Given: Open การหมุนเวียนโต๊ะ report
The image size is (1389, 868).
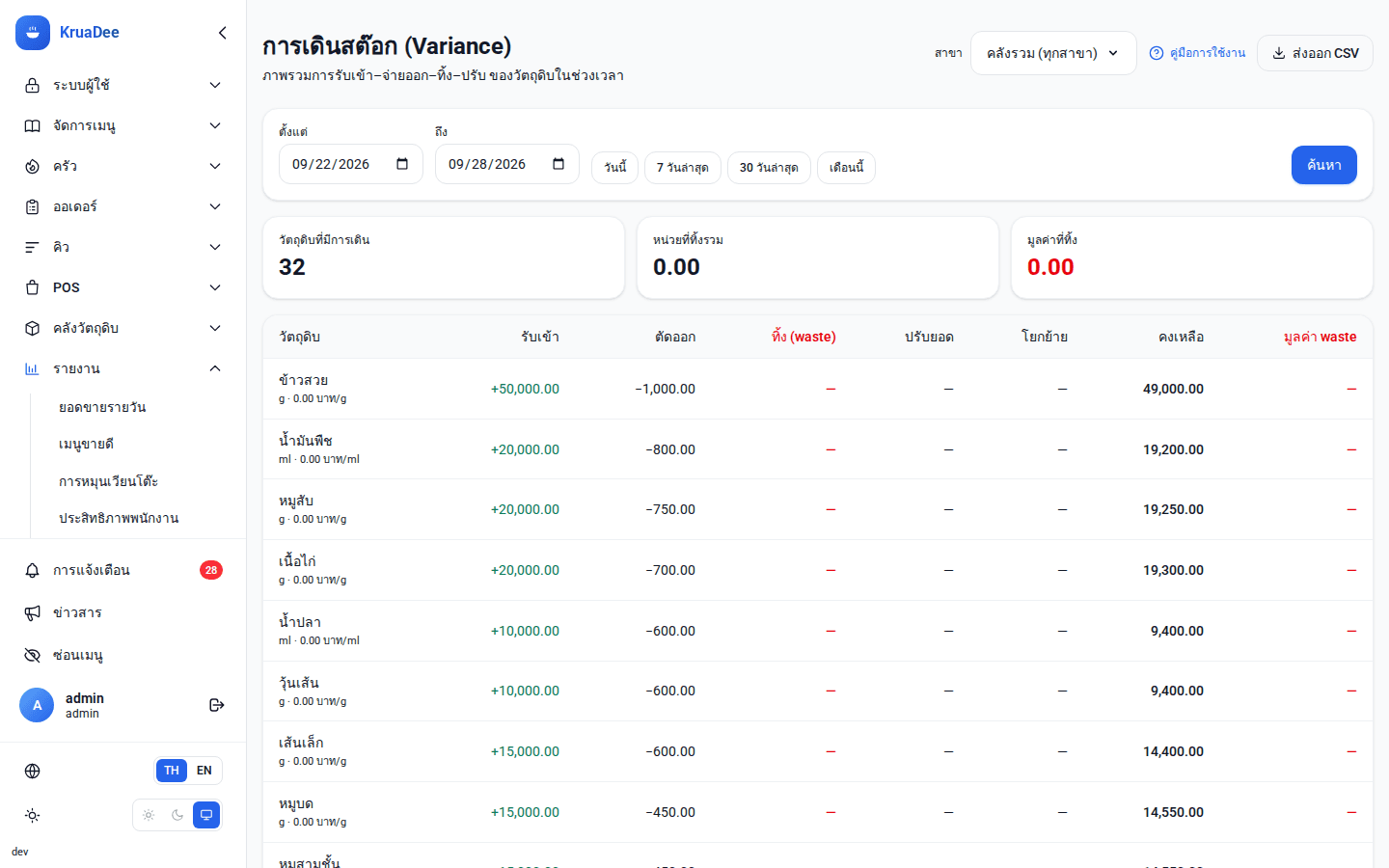Looking at the screenshot, I should [108, 481].
